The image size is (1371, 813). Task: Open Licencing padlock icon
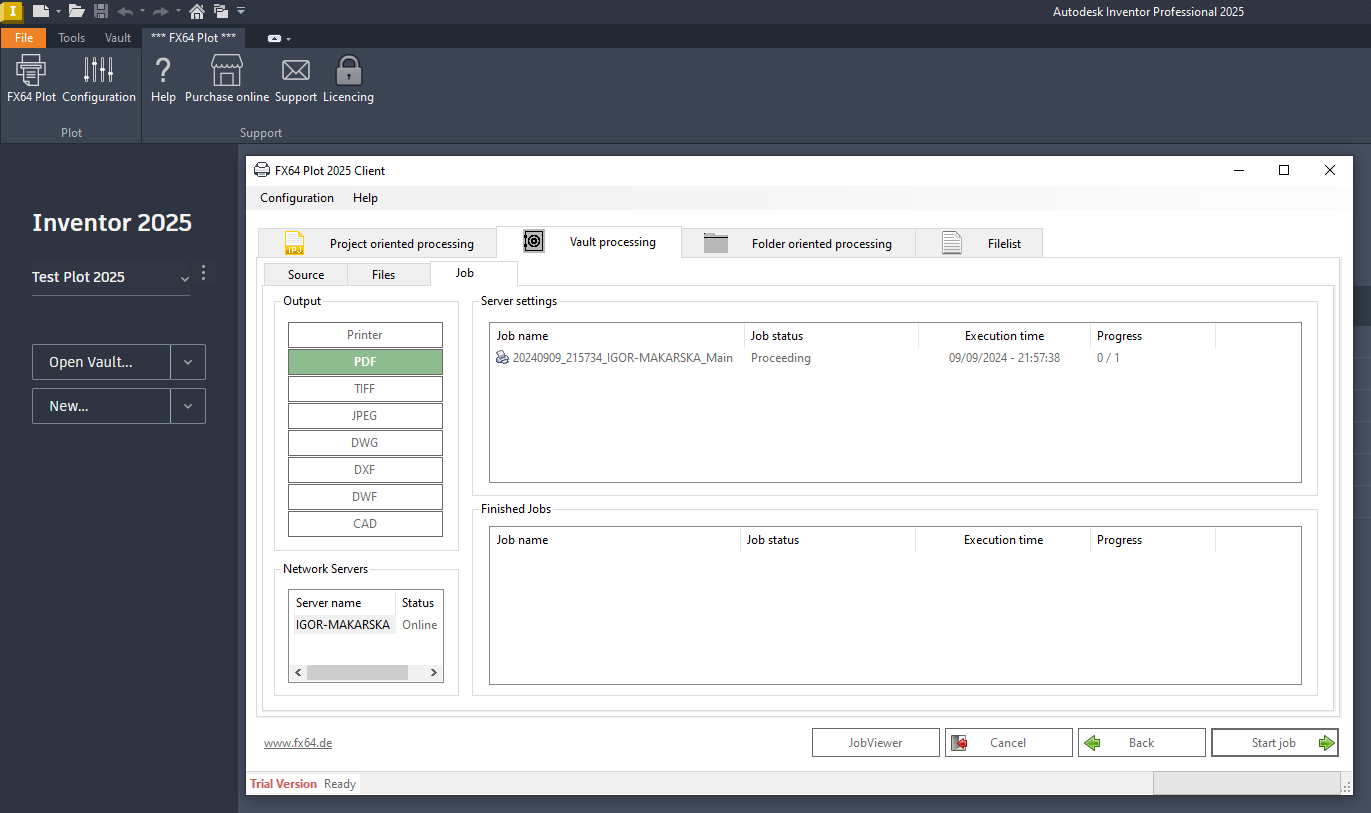[x=348, y=79]
